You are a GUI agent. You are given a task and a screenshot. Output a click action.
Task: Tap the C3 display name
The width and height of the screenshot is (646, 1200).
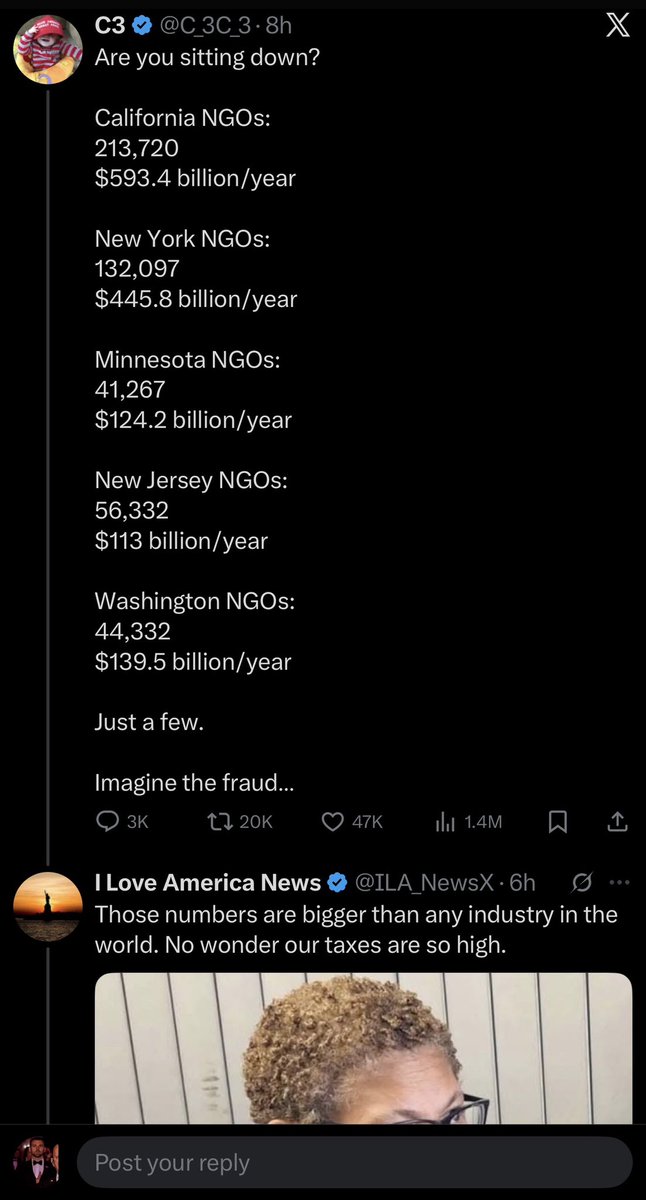click(x=109, y=26)
